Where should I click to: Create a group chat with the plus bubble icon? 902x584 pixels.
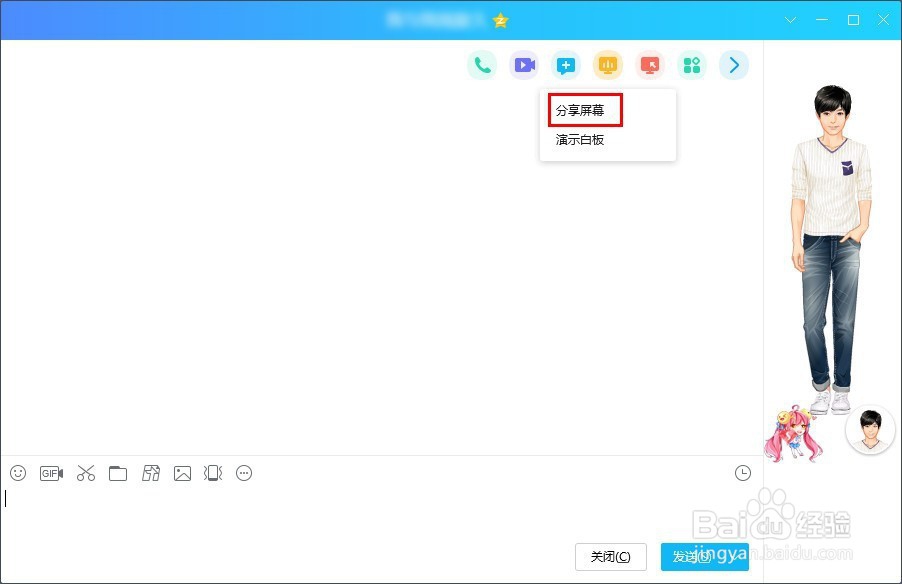pyautogui.click(x=565, y=64)
